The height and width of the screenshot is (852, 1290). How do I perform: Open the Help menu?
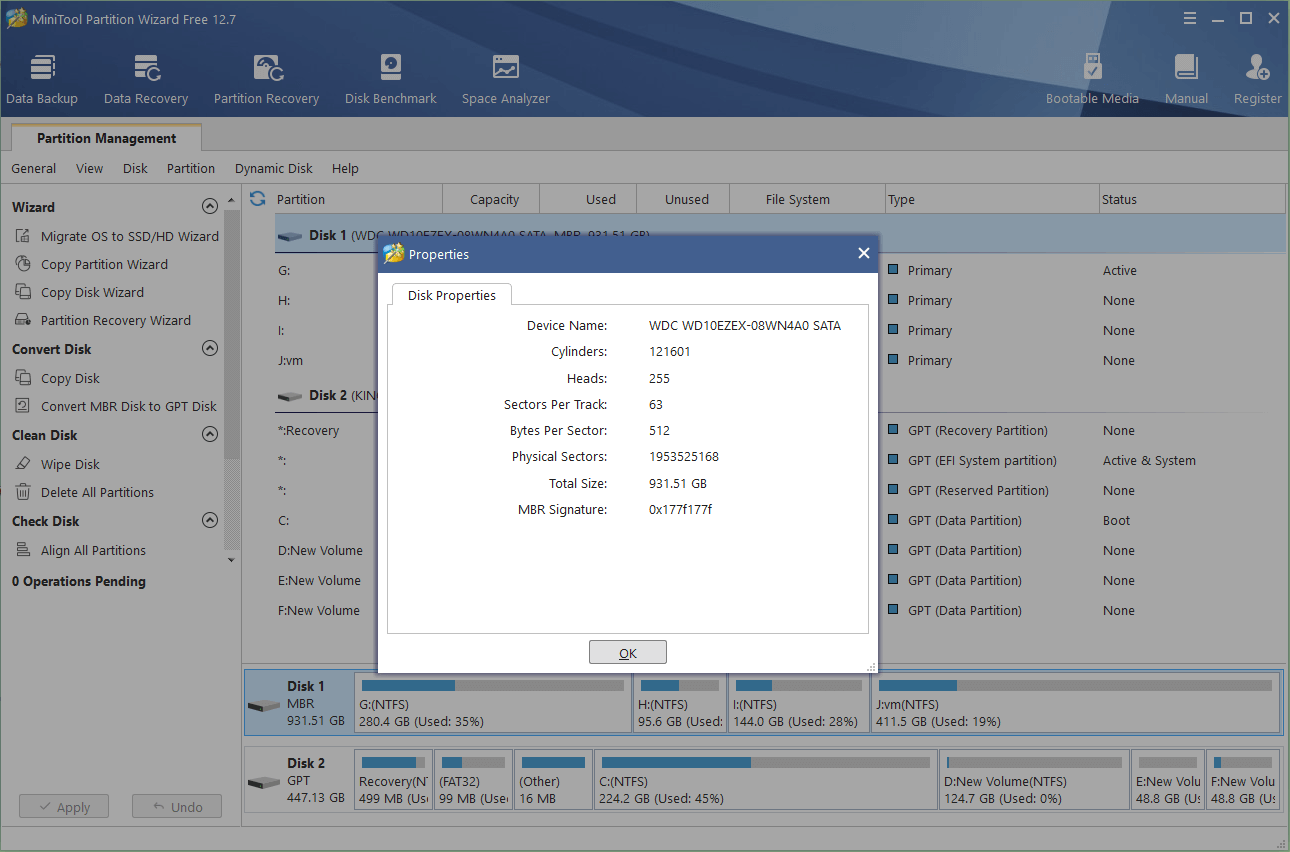click(345, 168)
